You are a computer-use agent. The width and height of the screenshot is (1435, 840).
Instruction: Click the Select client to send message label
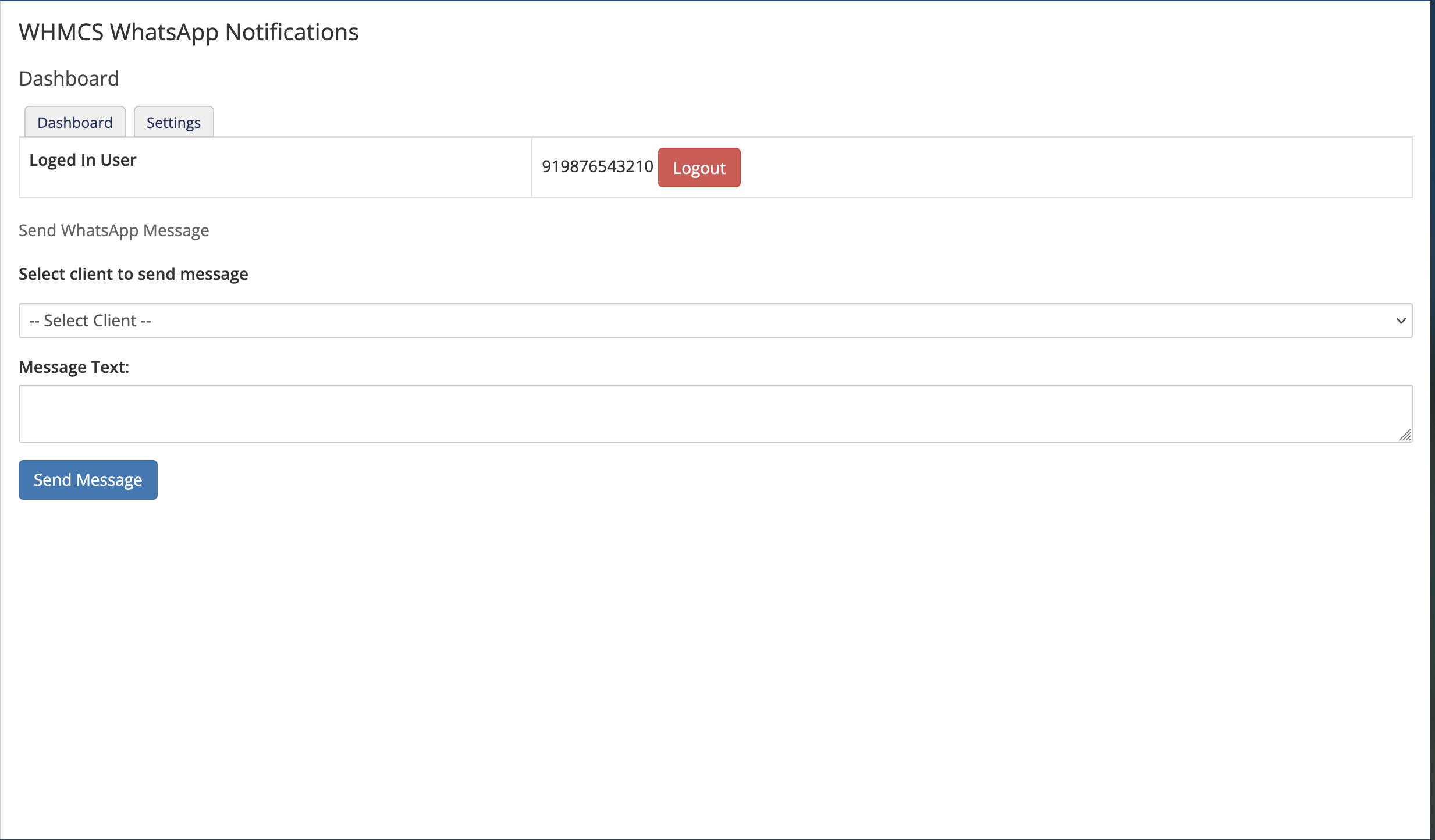pyautogui.click(x=133, y=274)
